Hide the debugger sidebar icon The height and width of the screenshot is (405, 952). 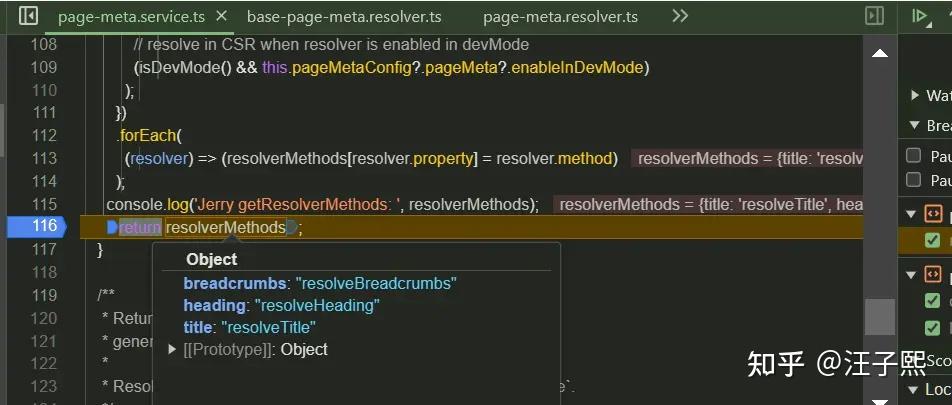coord(874,16)
